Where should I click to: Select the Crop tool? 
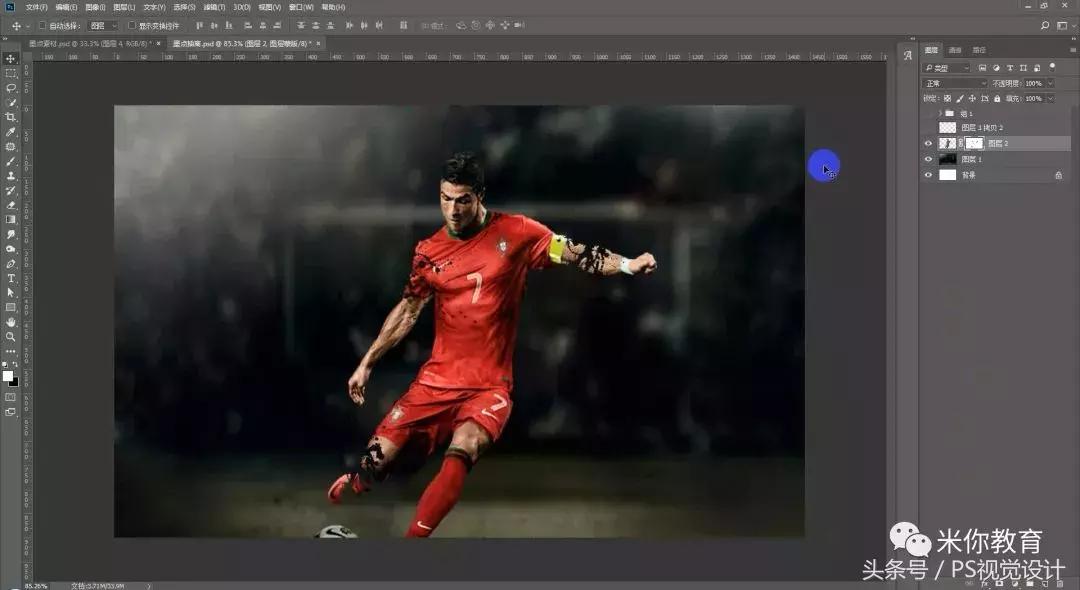pos(11,117)
